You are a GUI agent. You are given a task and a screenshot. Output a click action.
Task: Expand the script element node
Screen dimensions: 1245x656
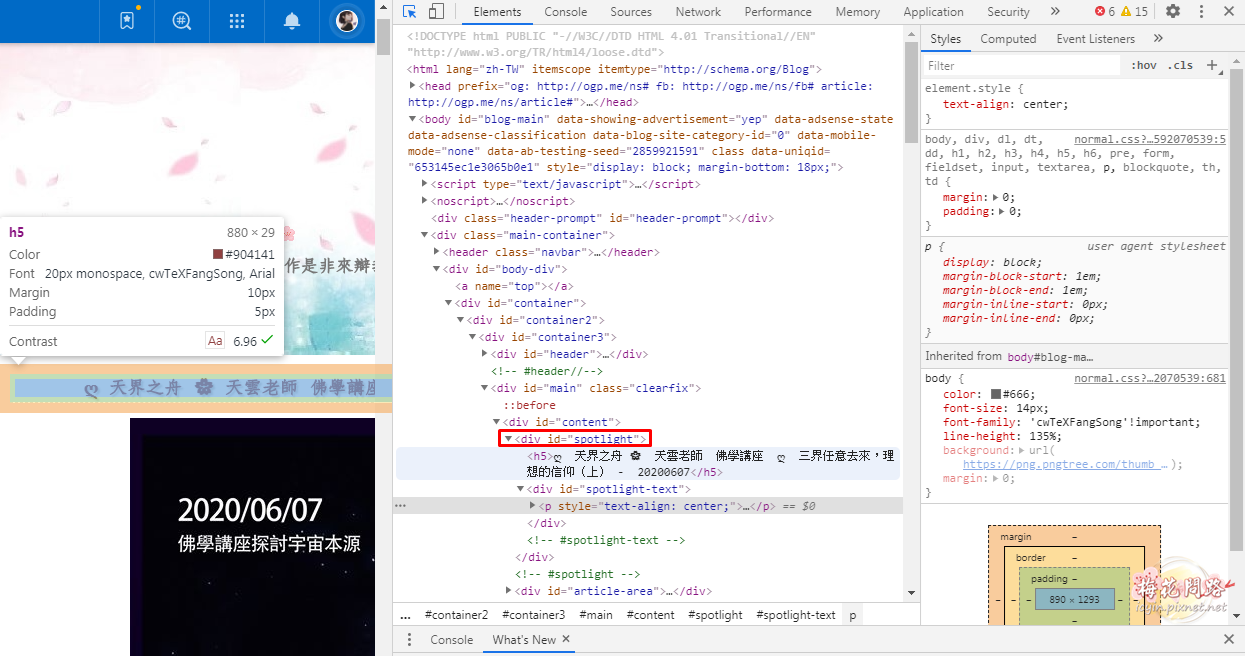click(x=426, y=184)
